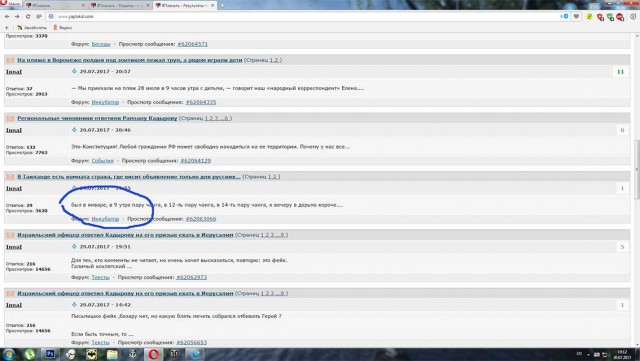The width and height of the screenshot is (640, 361).
Task: Click the globe site-info icon in address bar
Action: (x=51, y=17)
